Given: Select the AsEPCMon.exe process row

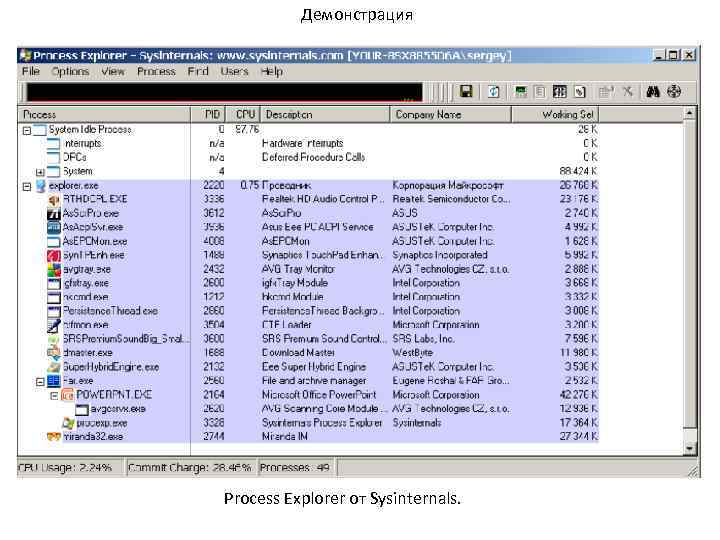Looking at the screenshot, I should 308,242.
